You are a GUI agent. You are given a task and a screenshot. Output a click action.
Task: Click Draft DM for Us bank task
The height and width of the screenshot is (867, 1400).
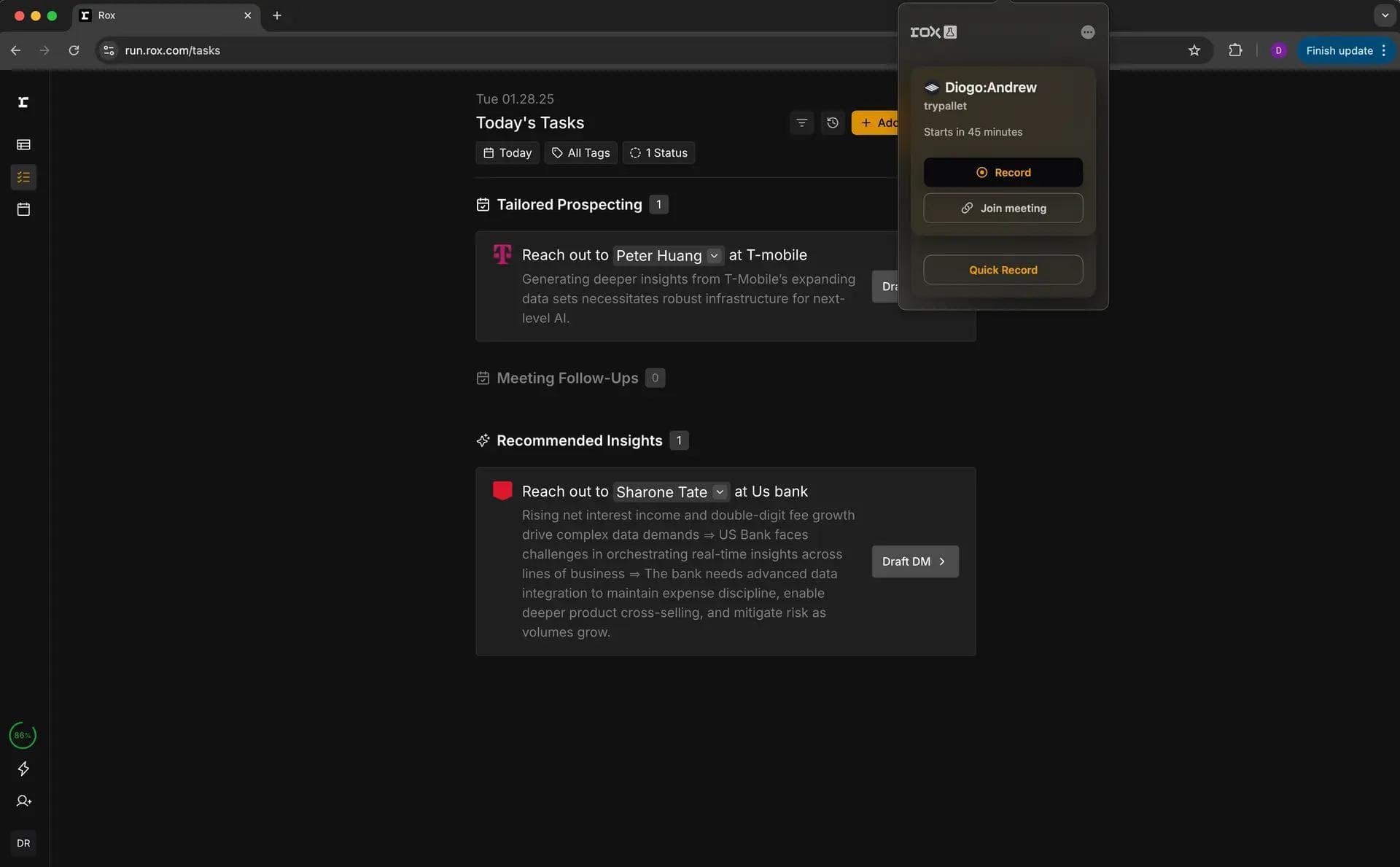point(914,561)
